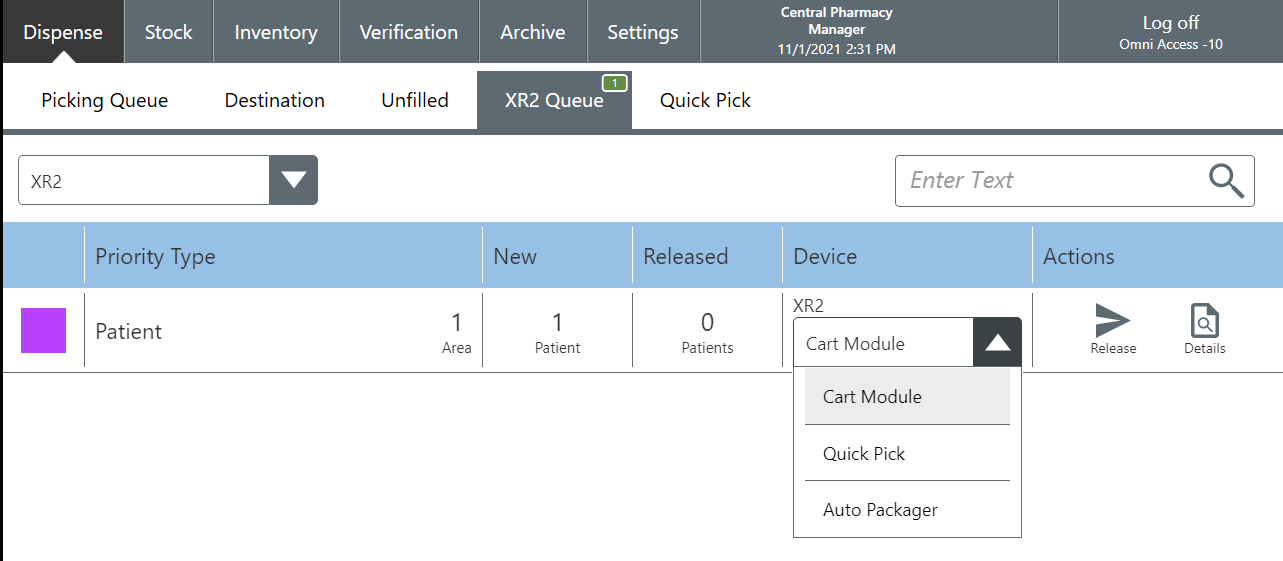1283x561 pixels.
Task: Collapse the Cart Module device dropdown arrow
Action: click(997, 342)
